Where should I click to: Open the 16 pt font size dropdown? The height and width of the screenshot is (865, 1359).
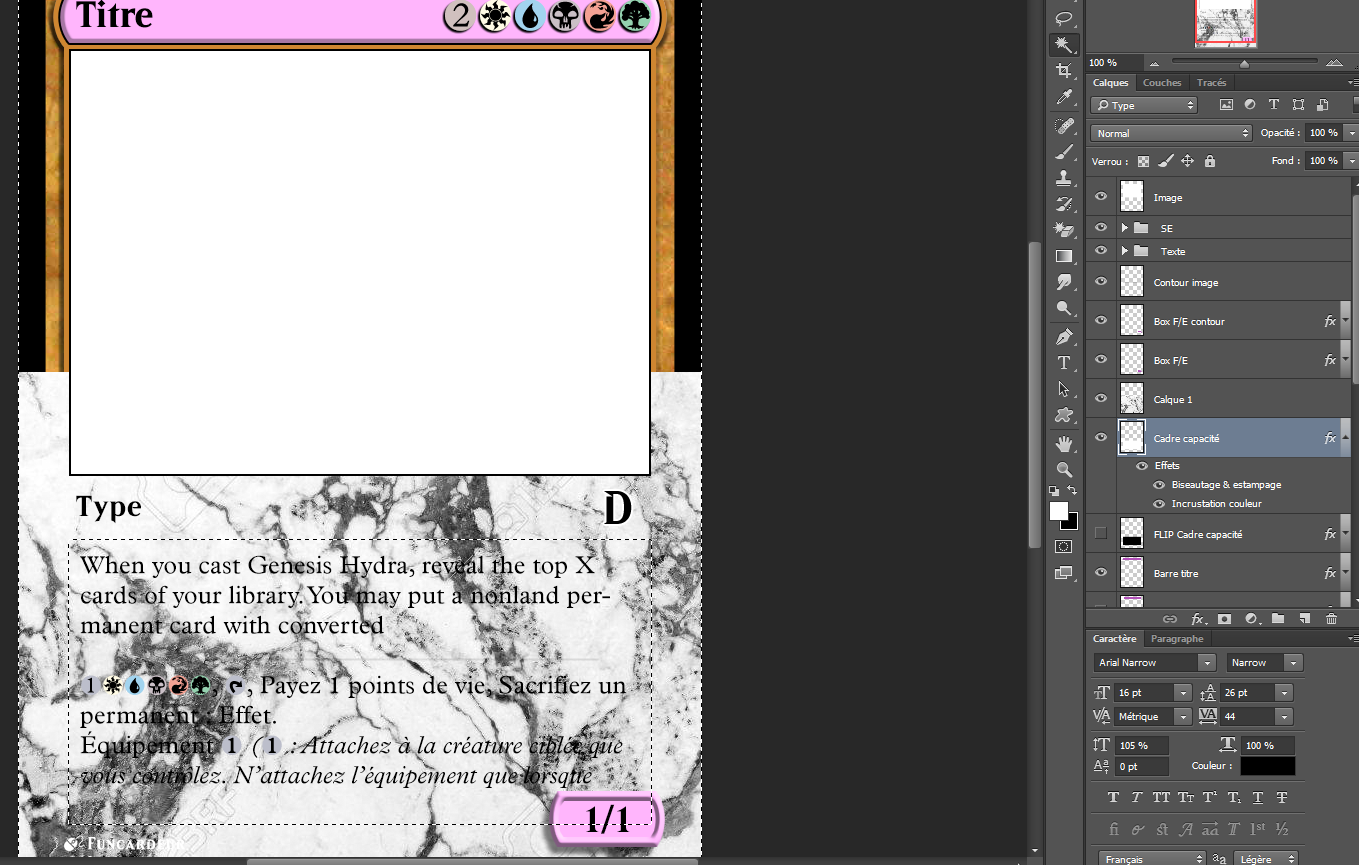(x=1184, y=693)
